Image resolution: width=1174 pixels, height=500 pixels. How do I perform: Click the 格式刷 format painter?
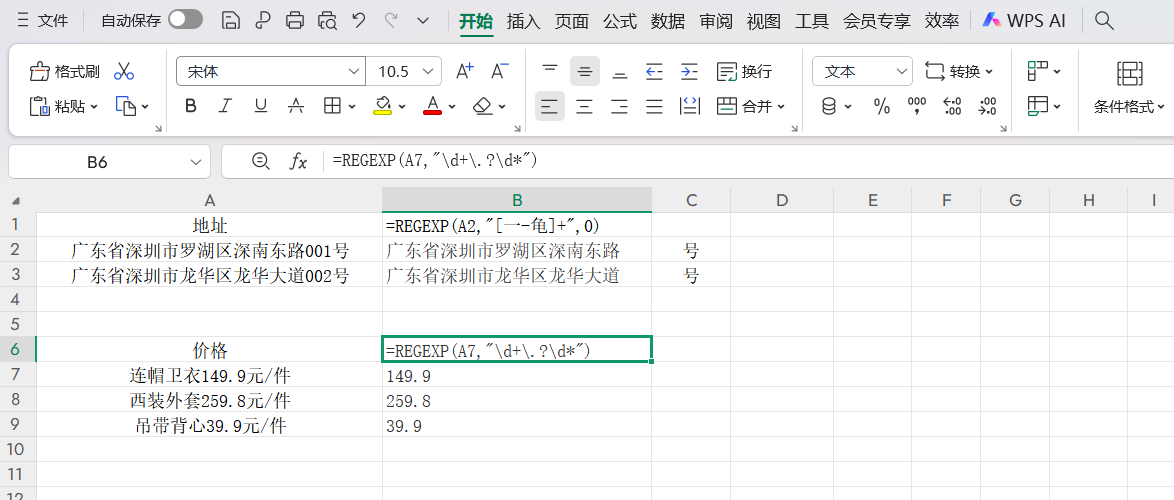[x=65, y=72]
